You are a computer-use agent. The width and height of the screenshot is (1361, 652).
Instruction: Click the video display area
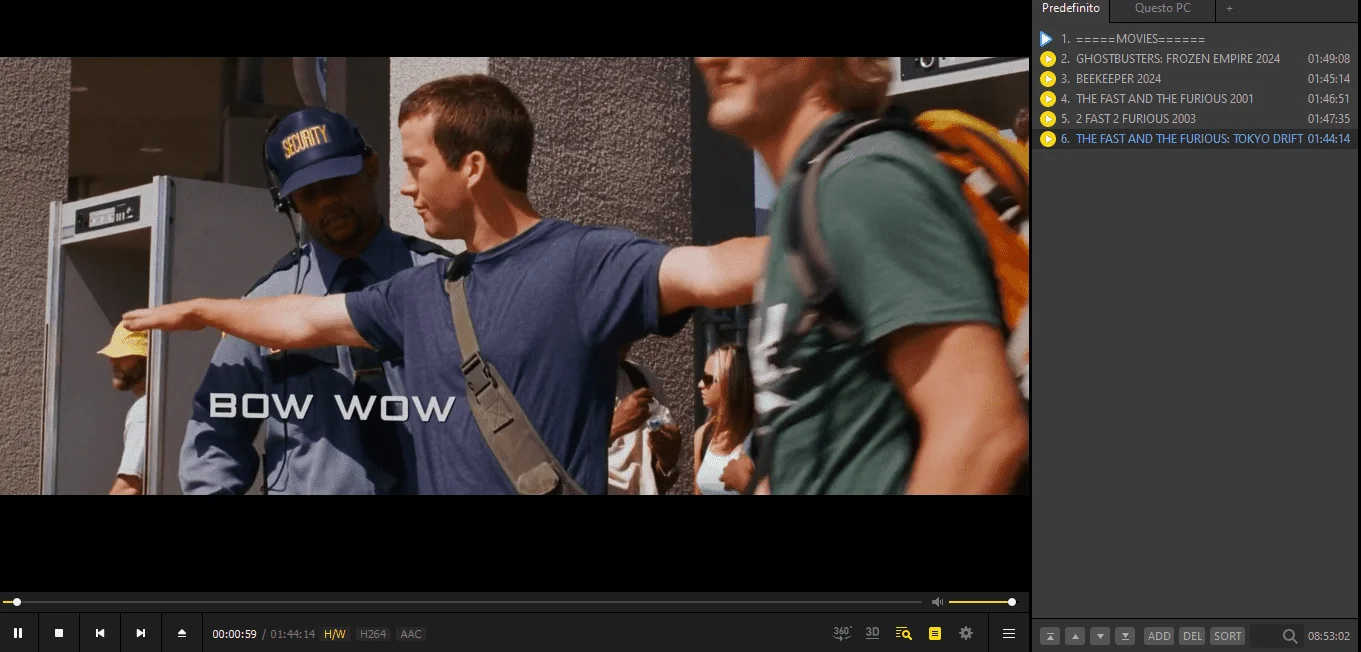point(514,276)
